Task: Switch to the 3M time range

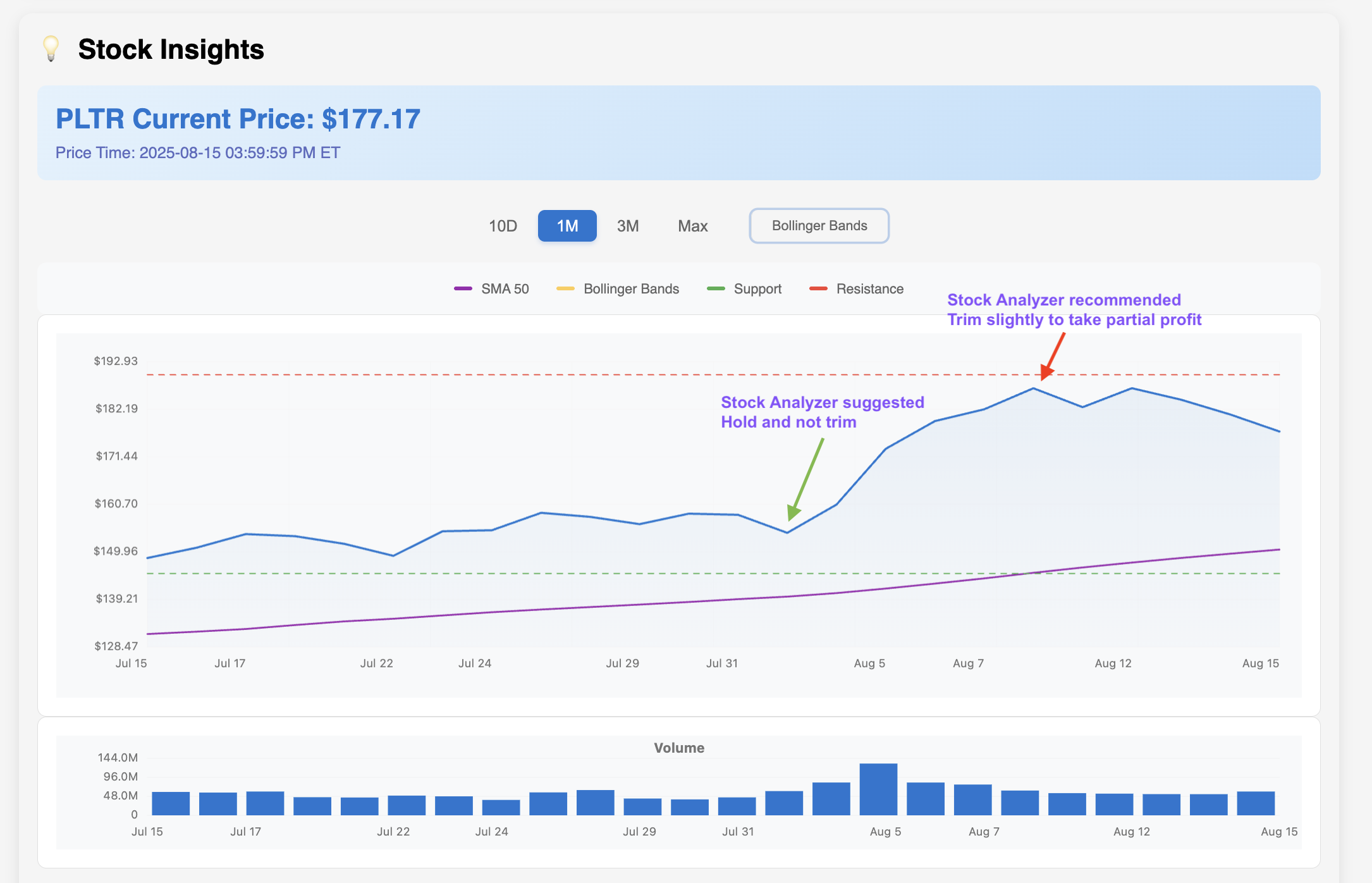Action: [x=628, y=226]
